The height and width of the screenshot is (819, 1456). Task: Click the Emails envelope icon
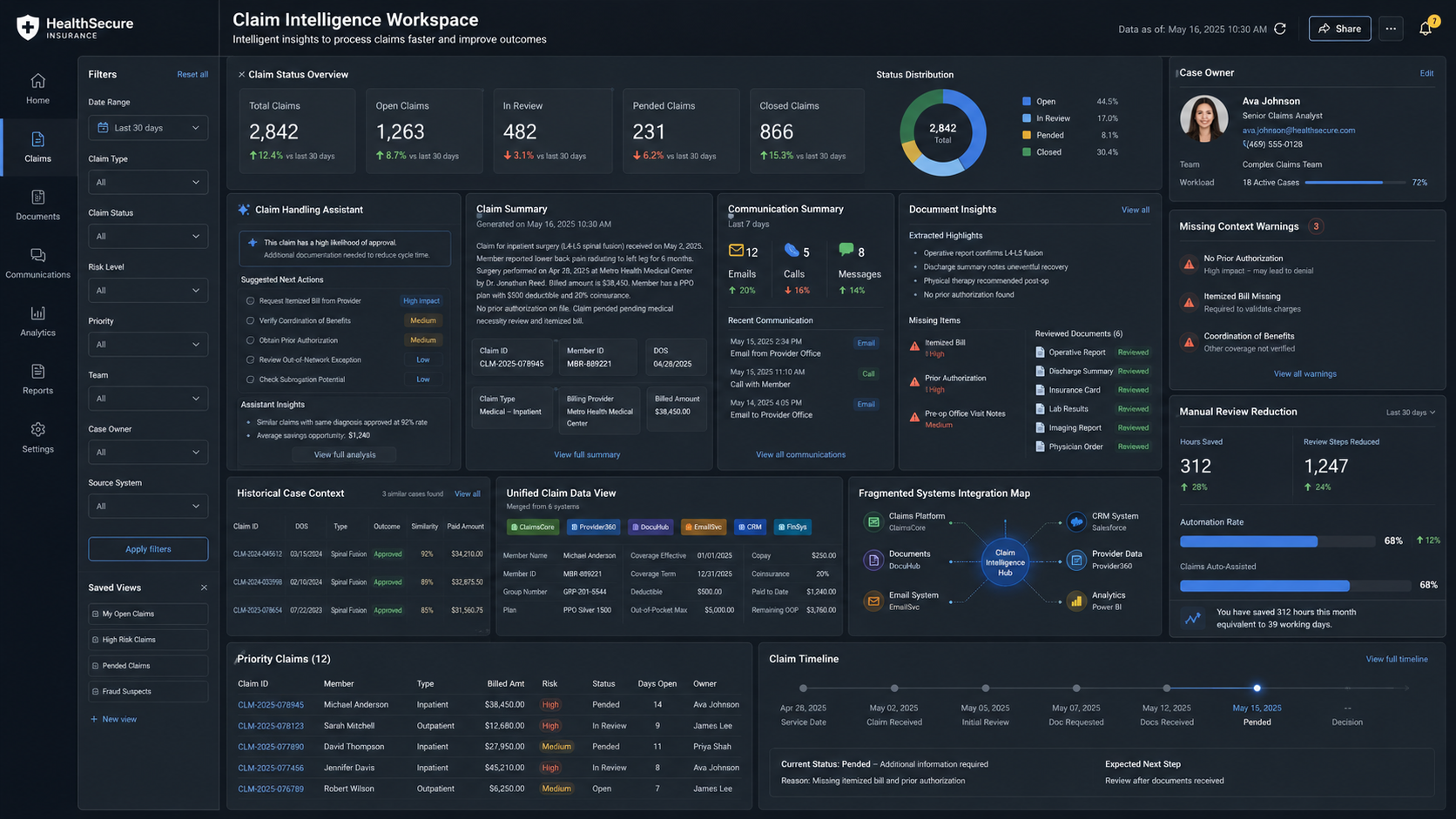[x=736, y=251]
